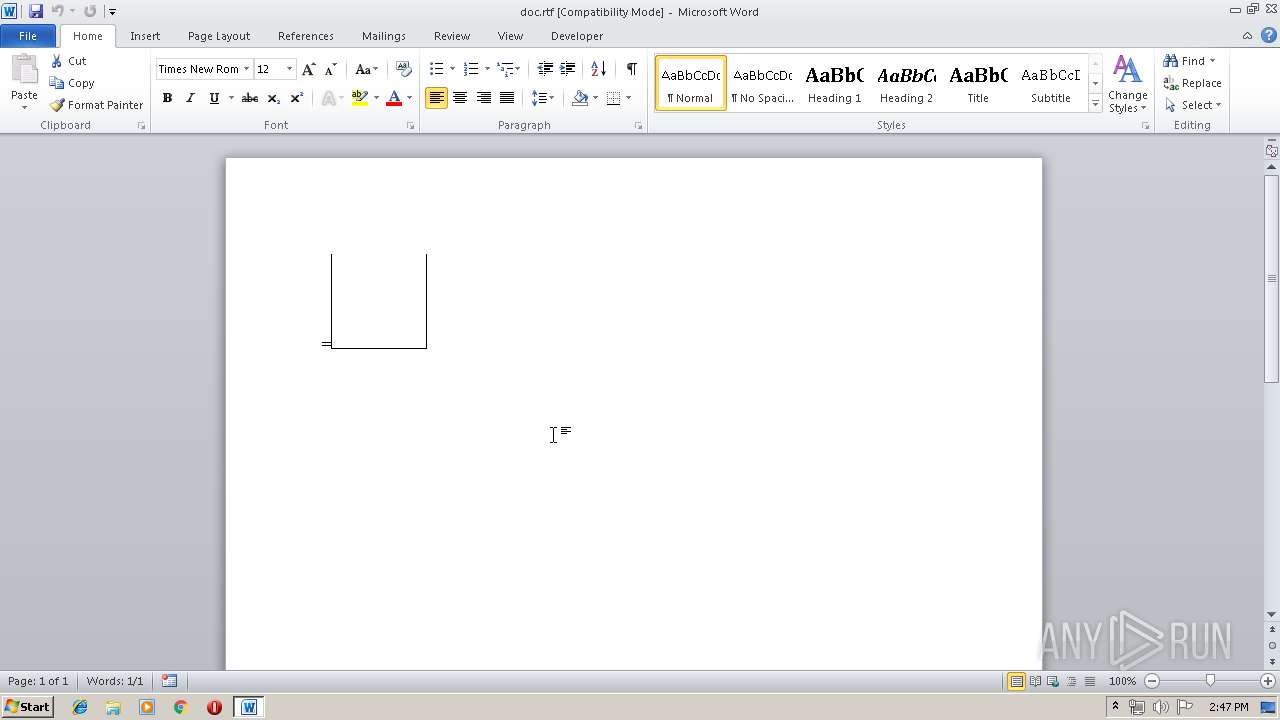
Task: Open the font name dropdown
Action: pyautogui.click(x=246, y=69)
